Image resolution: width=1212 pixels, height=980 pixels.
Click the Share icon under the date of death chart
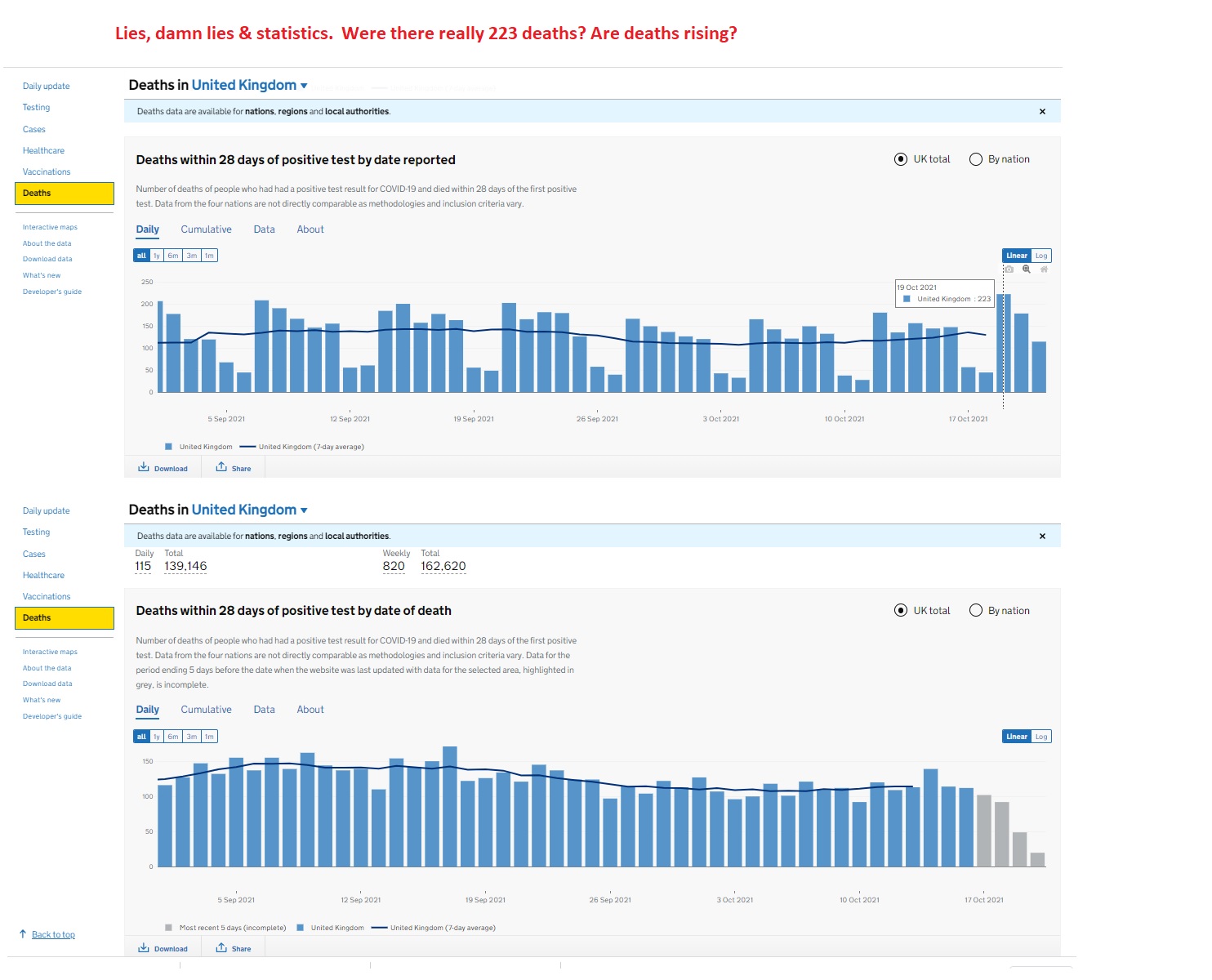click(x=221, y=947)
